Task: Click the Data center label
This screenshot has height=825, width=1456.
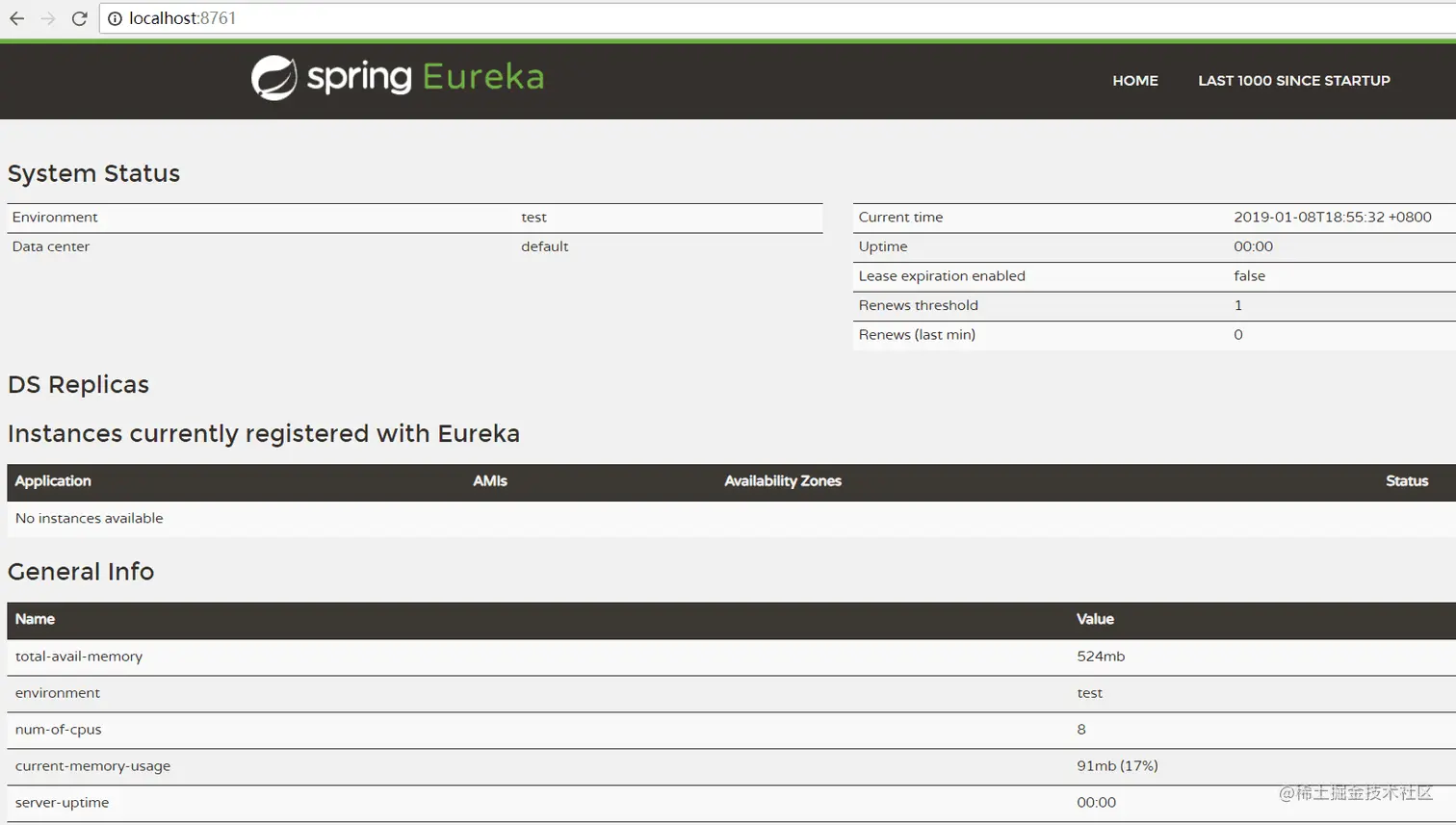Action: pyautogui.click(x=50, y=246)
